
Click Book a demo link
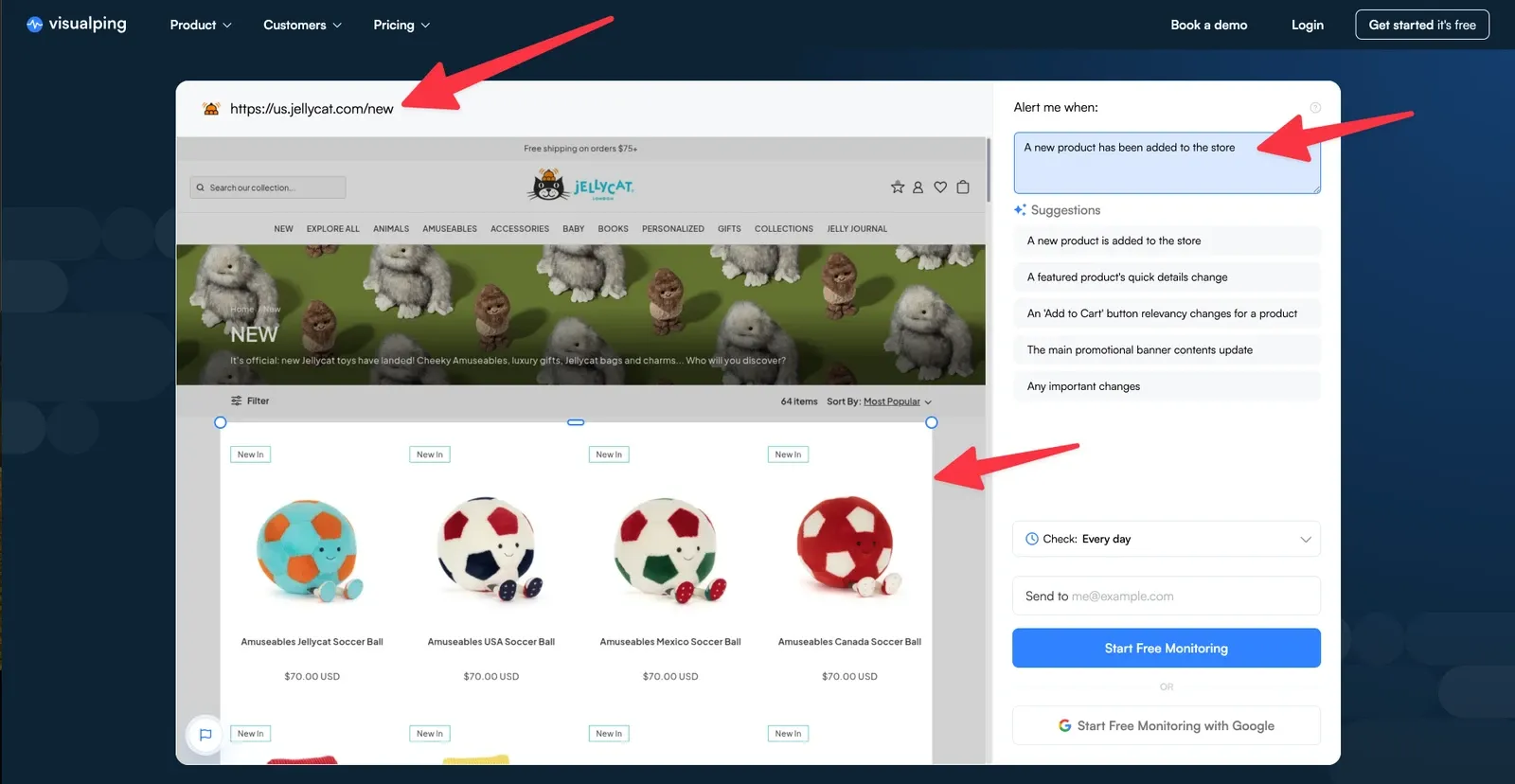pos(1208,25)
